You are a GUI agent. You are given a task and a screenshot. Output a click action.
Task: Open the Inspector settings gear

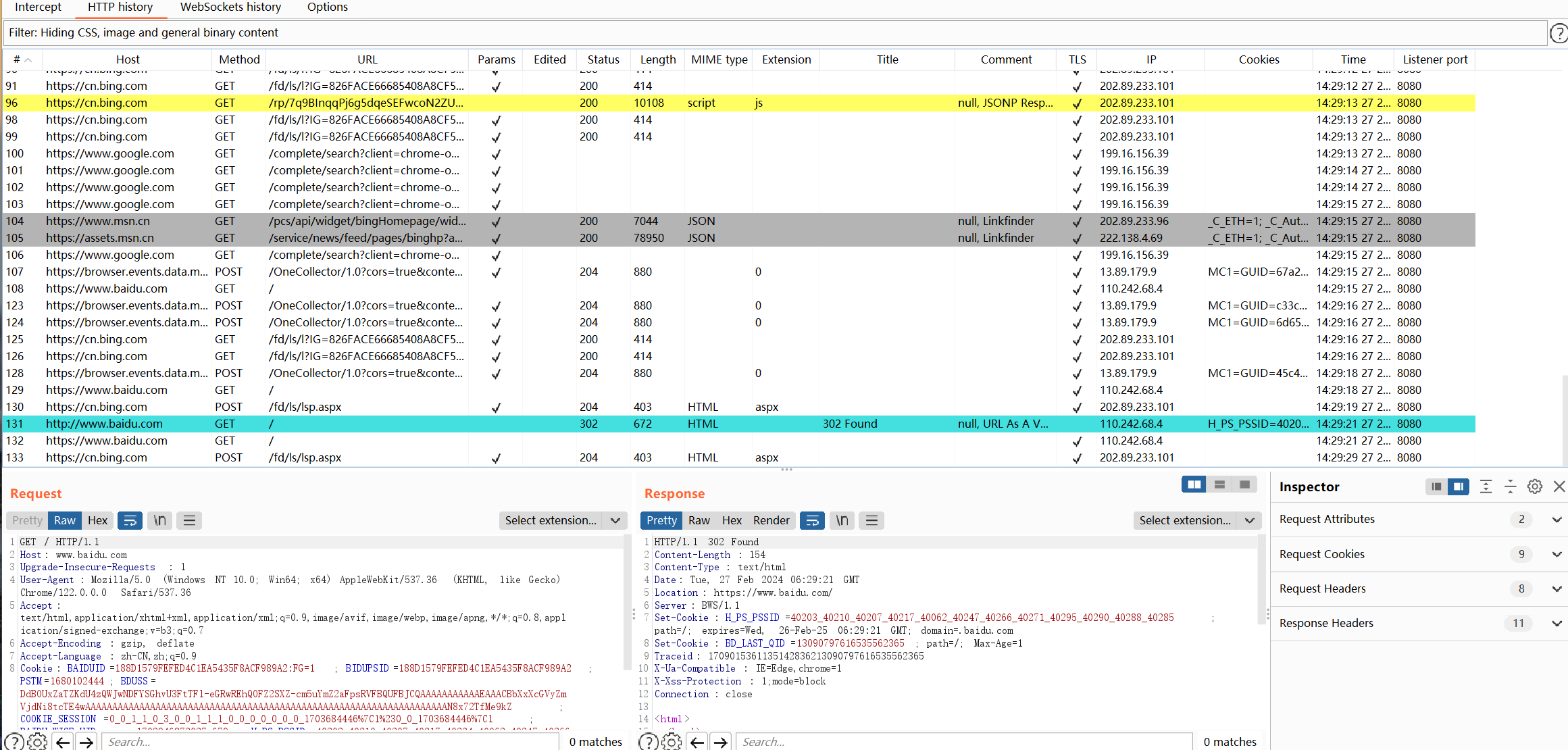pyautogui.click(x=1534, y=486)
